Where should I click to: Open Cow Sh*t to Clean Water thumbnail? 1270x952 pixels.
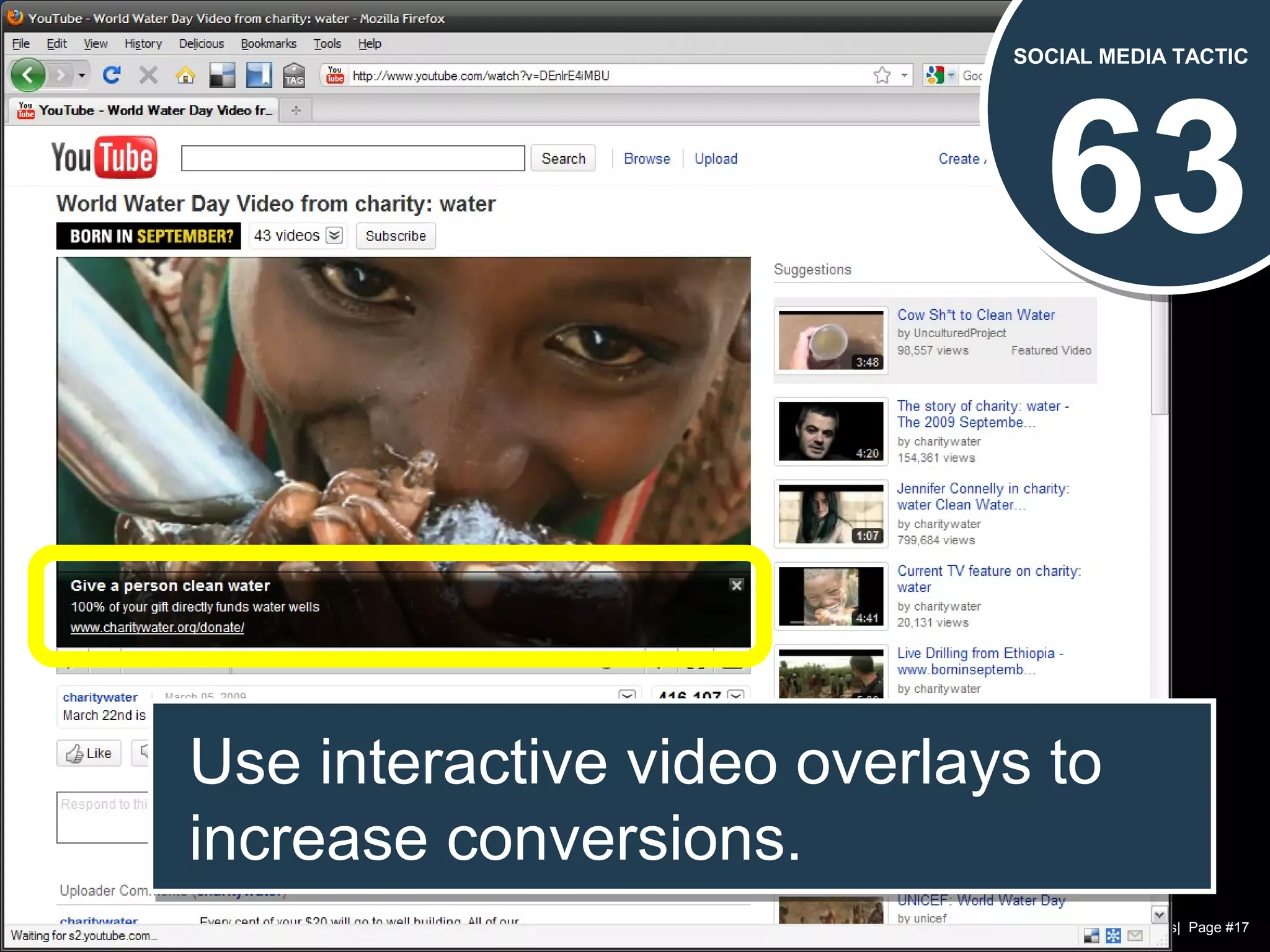coord(831,340)
